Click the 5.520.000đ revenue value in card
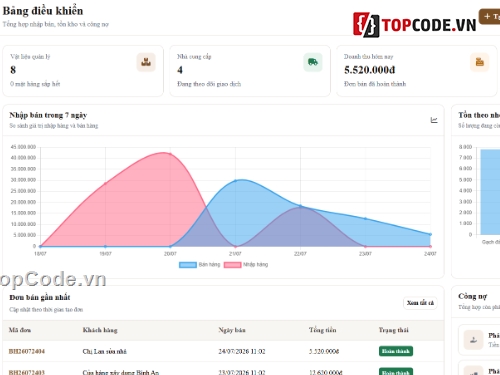Image resolution: width=500 pixels, height=375 pixels. [x=370, y=70]
